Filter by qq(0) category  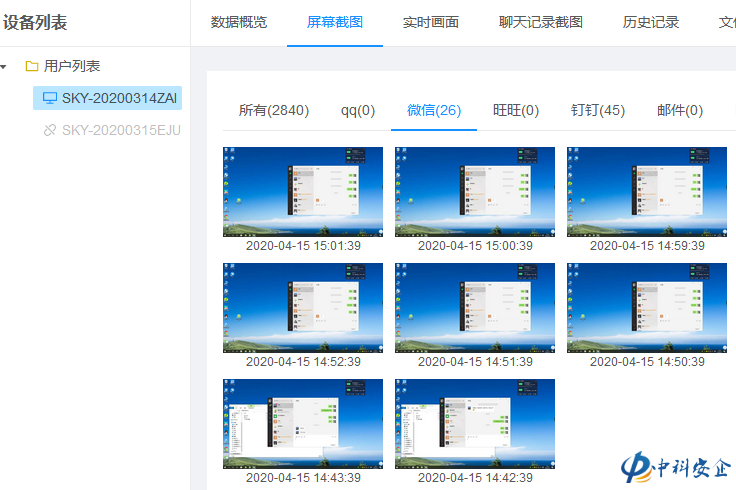(358, 110)
